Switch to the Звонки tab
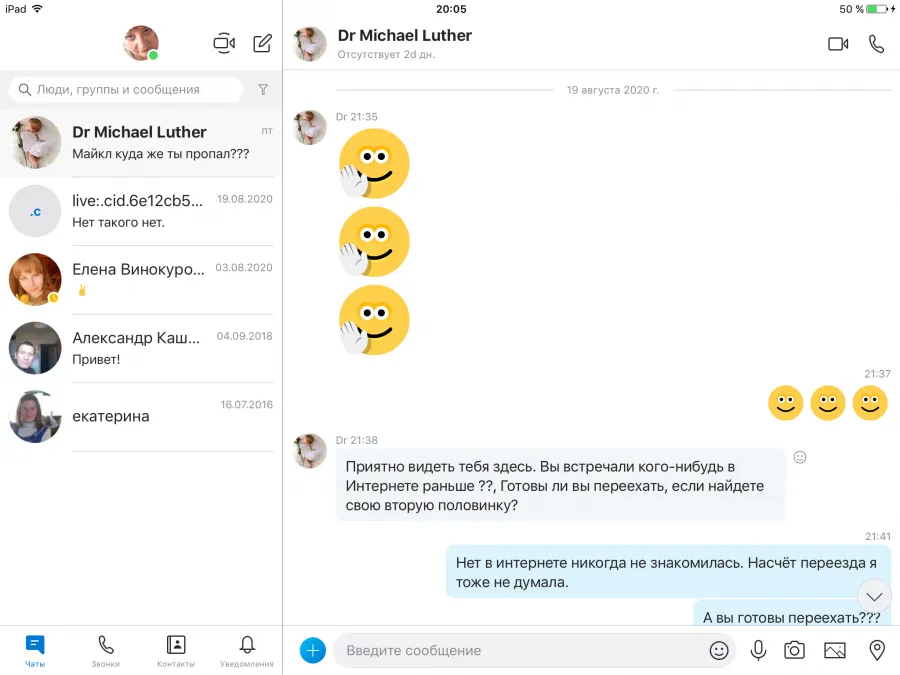 pyautogui.click(x=106, y=651)
